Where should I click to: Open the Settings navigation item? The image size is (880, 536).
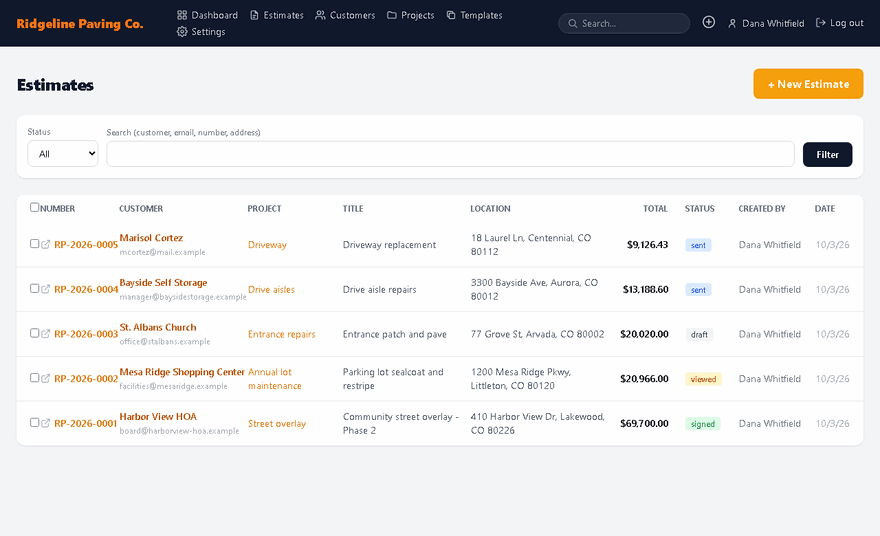(201, 31)
